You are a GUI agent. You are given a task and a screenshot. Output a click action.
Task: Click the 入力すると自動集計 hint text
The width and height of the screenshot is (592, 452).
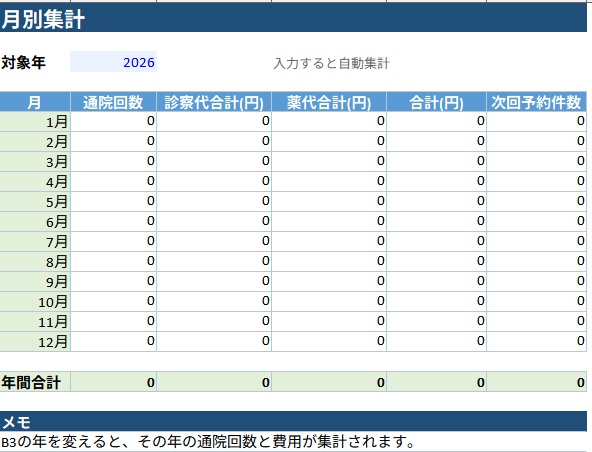pyautogui.click(x=331, y=63)
